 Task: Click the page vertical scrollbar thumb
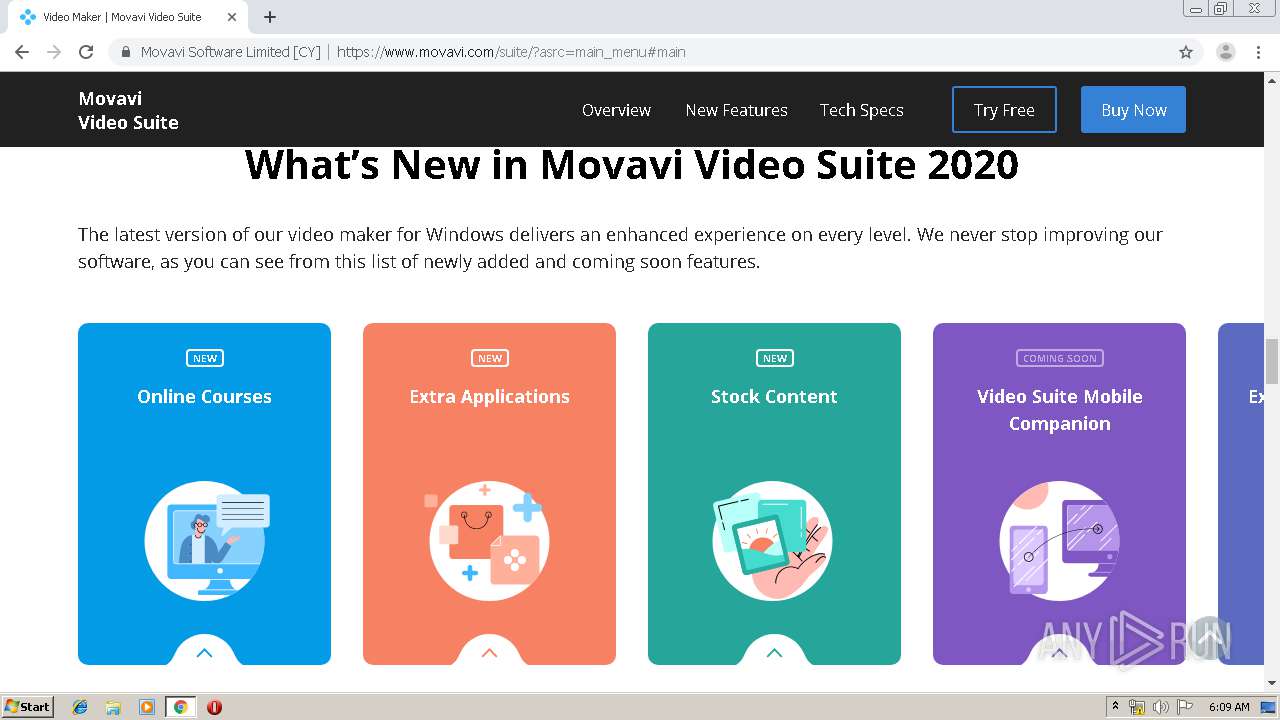point(1272,362)
